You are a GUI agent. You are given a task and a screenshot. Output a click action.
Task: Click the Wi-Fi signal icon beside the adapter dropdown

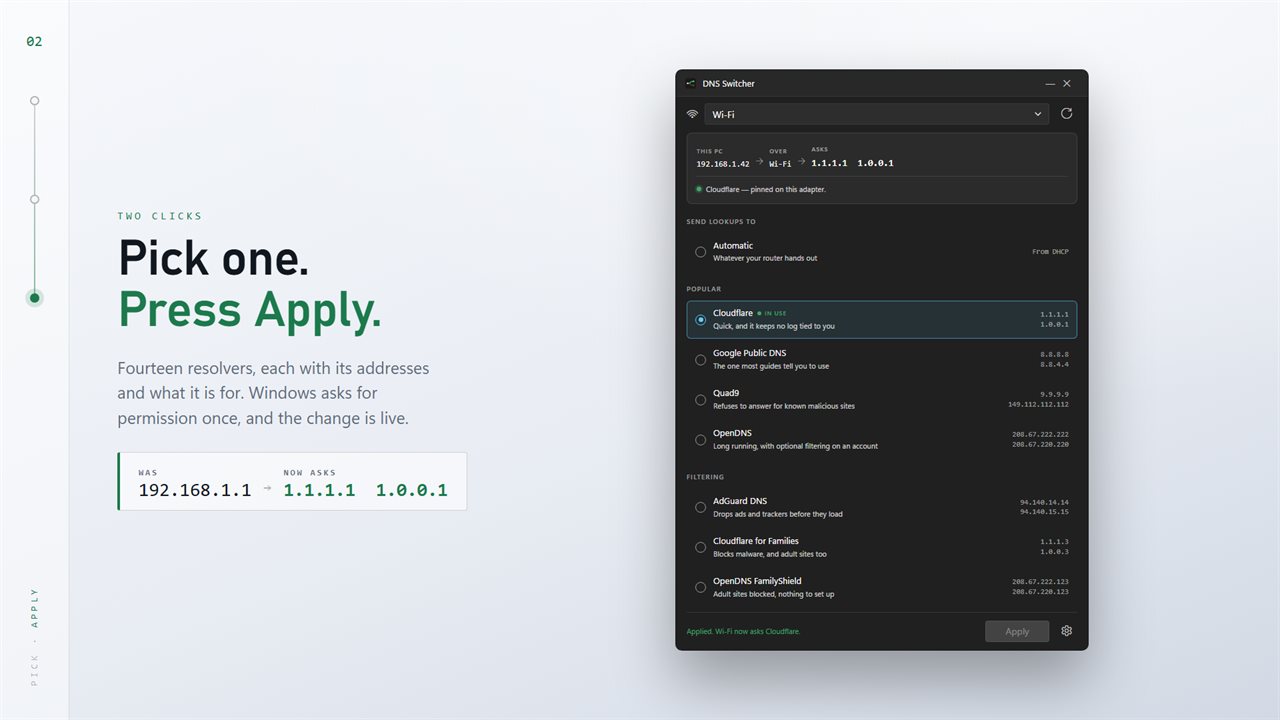click(692, 115)
